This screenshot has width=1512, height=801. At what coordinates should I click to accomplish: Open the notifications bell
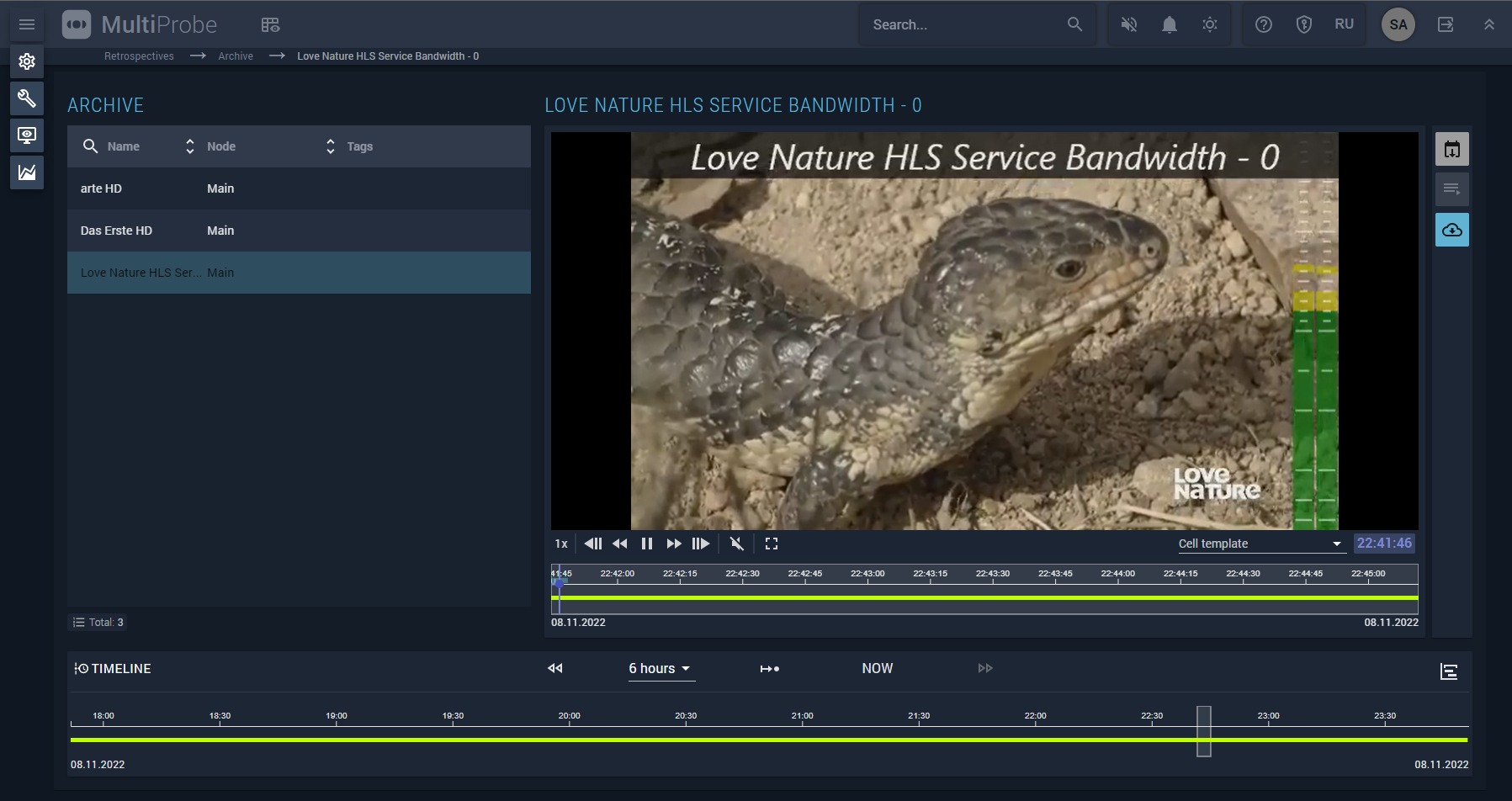[1170, 24]
